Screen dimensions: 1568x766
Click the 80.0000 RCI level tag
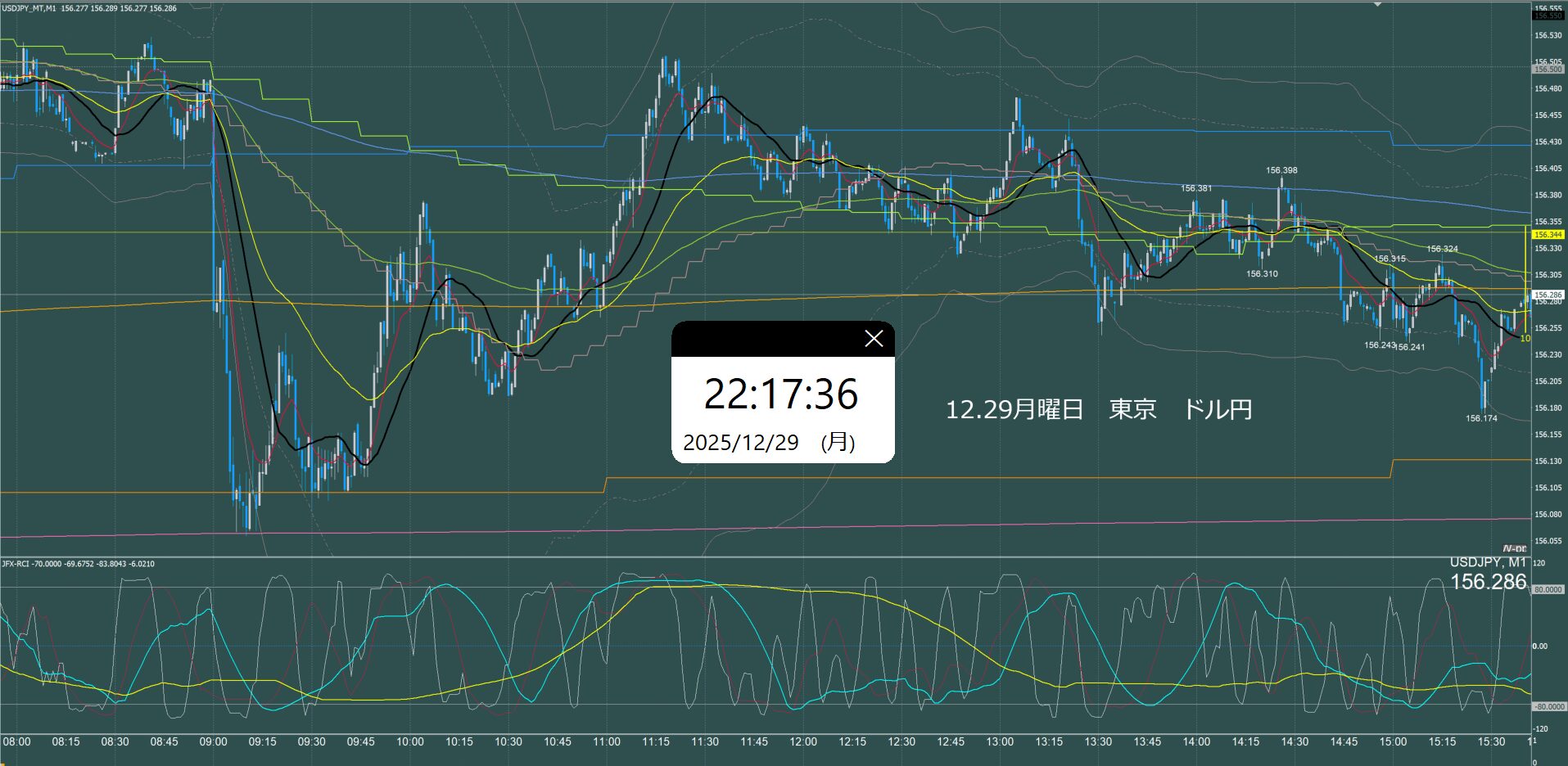click(x=1547, y=589)
